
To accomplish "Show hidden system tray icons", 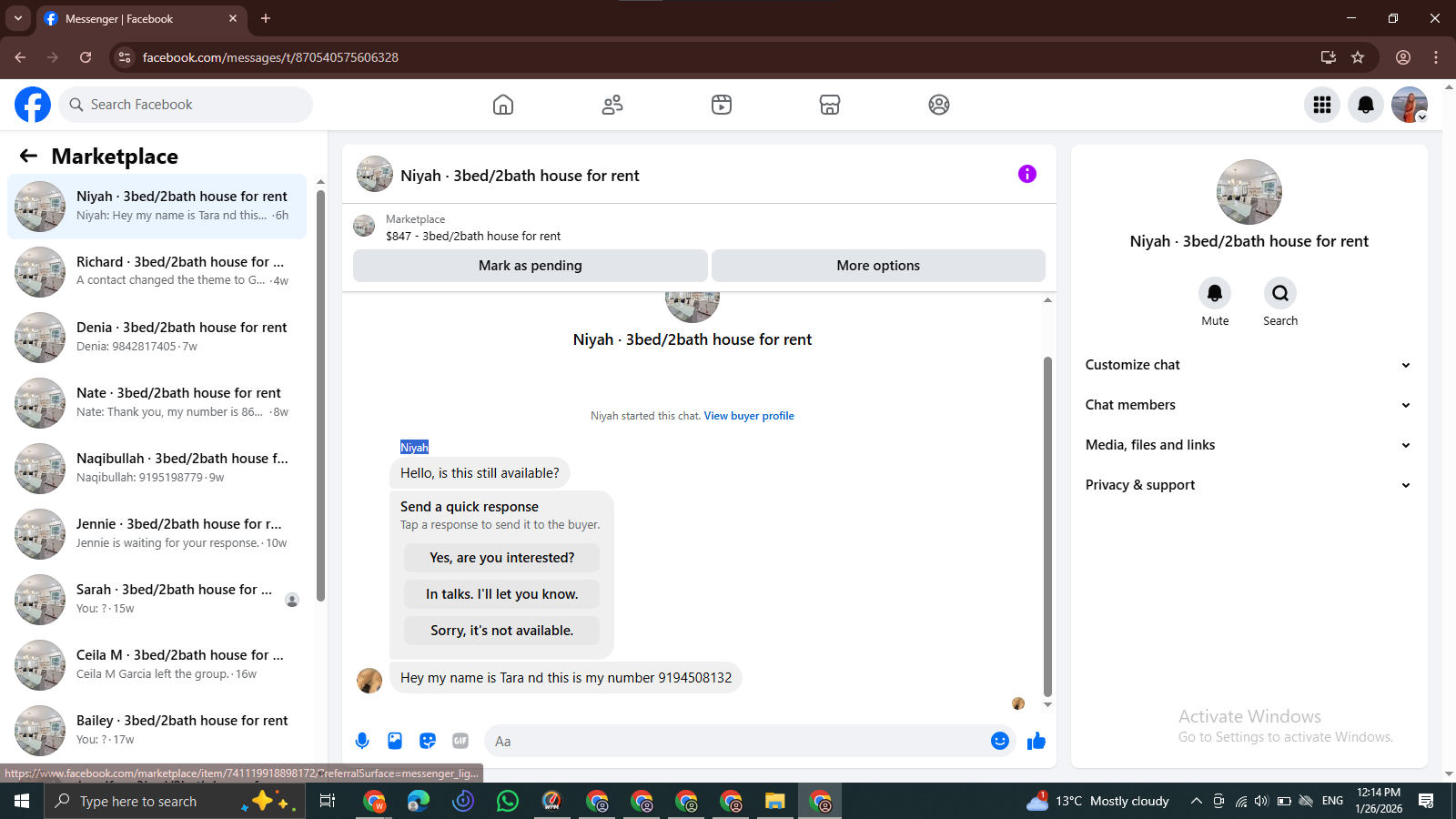I will (x=1197, y=801).
